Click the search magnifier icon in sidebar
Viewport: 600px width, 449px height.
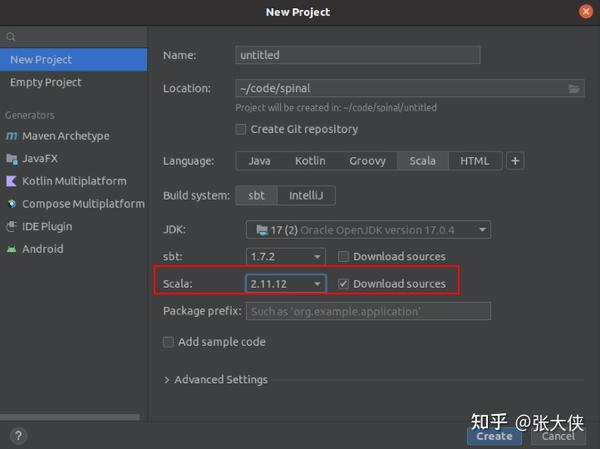[x=11, y=37]
